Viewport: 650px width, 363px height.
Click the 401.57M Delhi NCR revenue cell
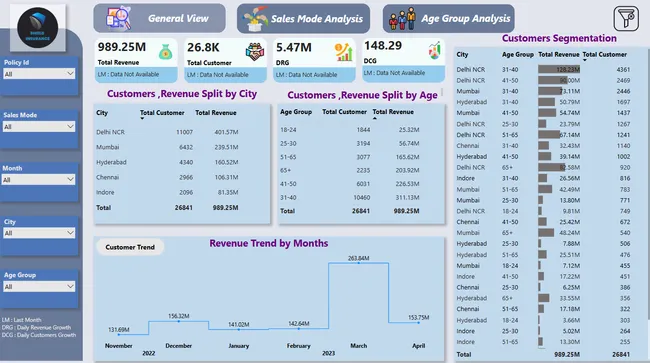[226, 132]
